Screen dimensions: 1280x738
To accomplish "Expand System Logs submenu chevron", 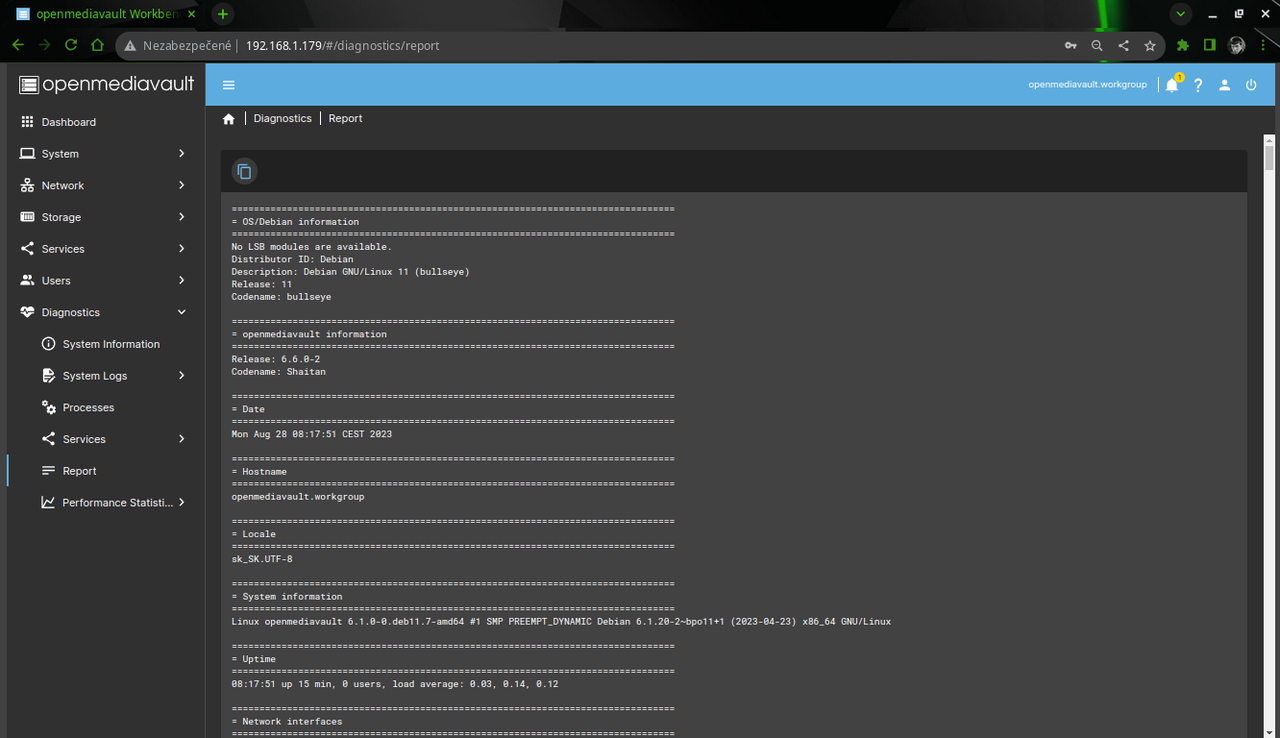I will 181,376.
